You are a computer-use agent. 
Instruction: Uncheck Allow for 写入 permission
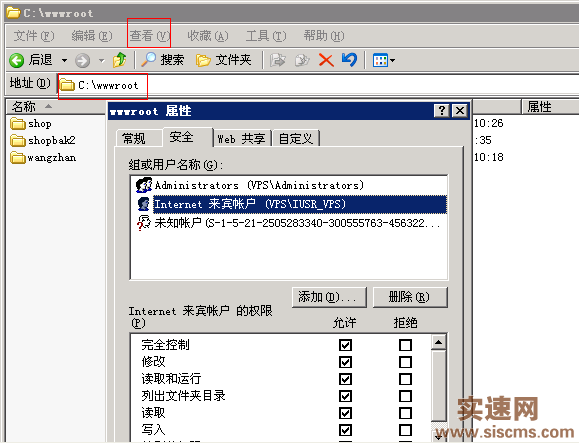tap(345, 430)
